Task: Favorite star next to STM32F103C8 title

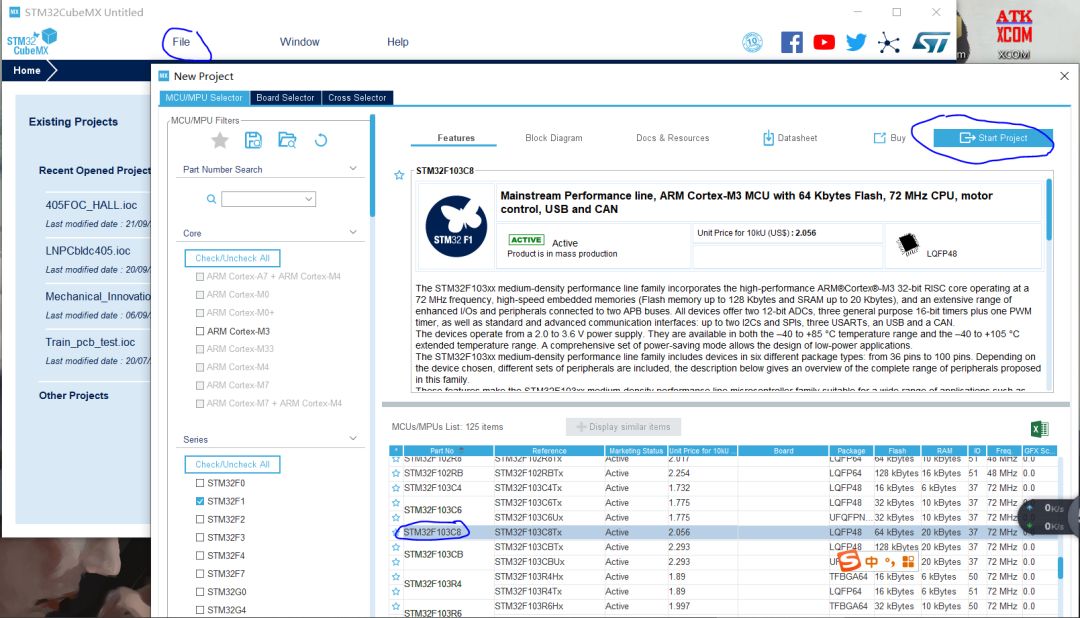Action: [399, 175]
